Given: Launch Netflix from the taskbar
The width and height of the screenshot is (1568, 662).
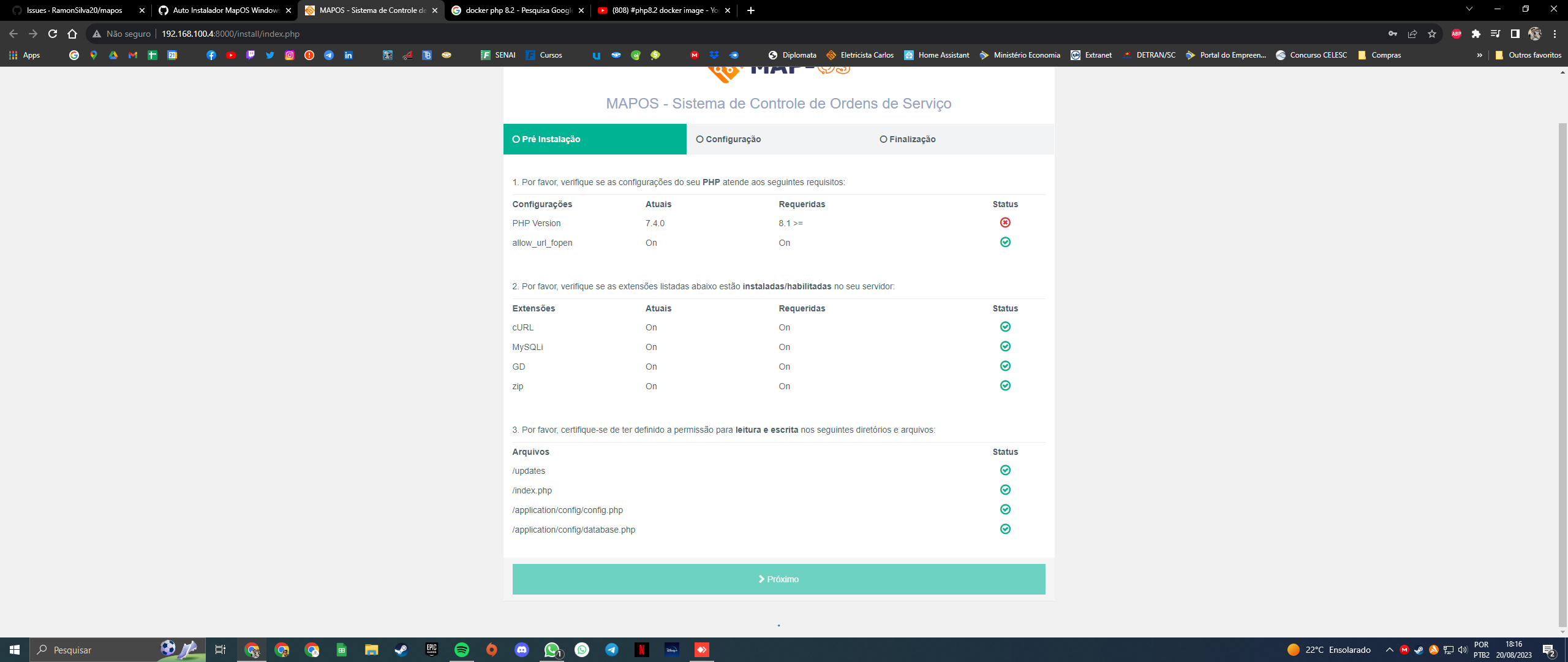Looking at the screenshot, I should click(x=642, y=650).
